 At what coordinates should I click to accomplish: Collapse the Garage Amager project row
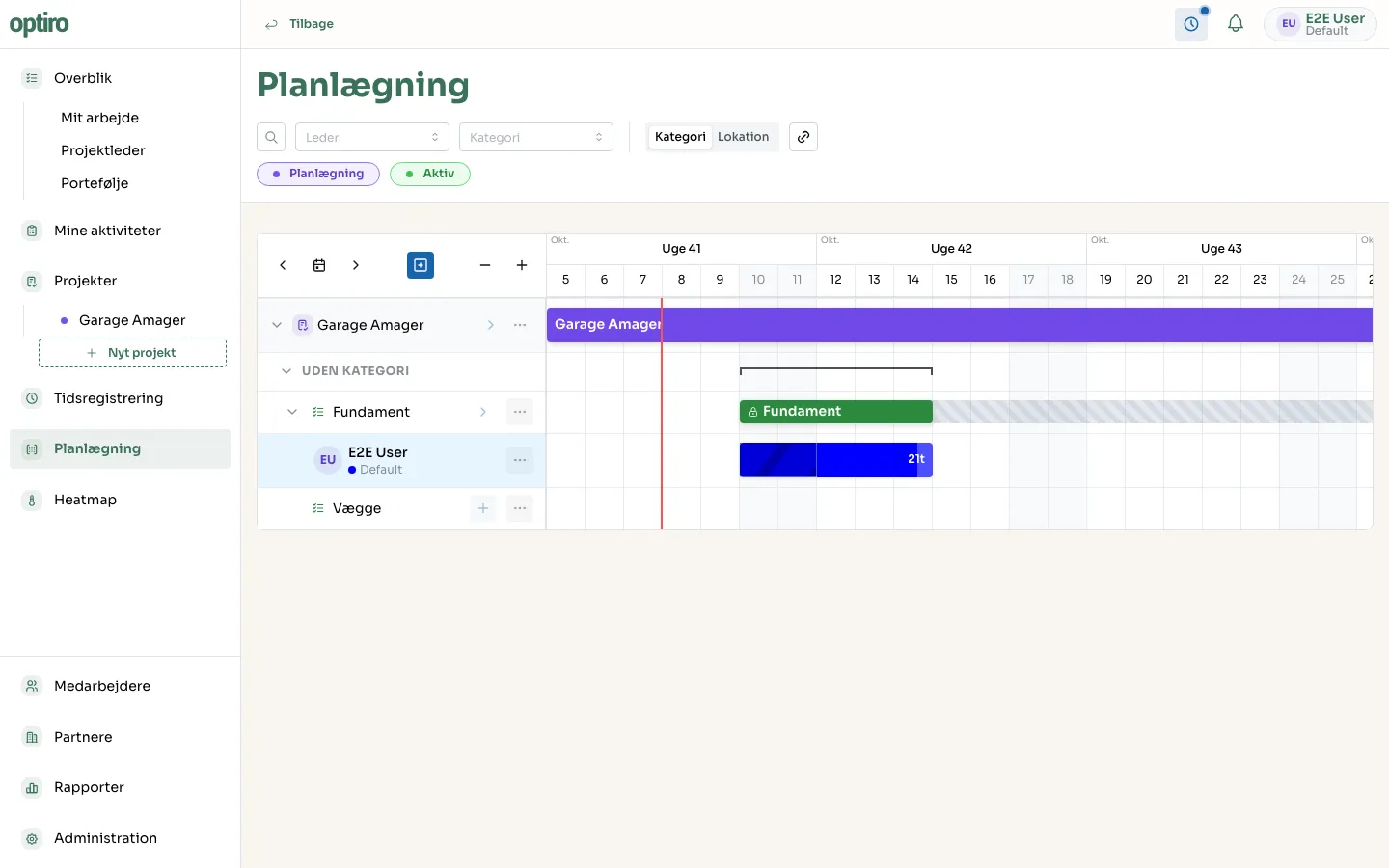coord(277,325)
